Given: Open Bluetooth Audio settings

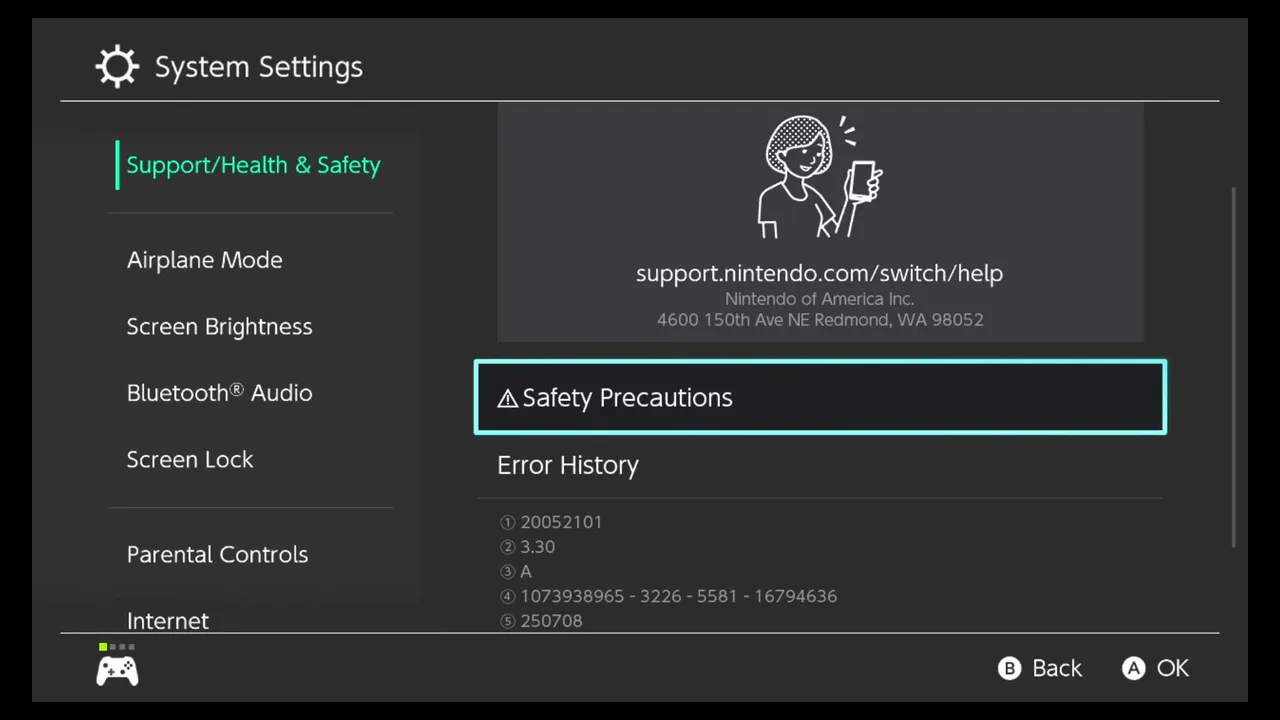Looking at the screenshot, I should click(x=219, y=393).
